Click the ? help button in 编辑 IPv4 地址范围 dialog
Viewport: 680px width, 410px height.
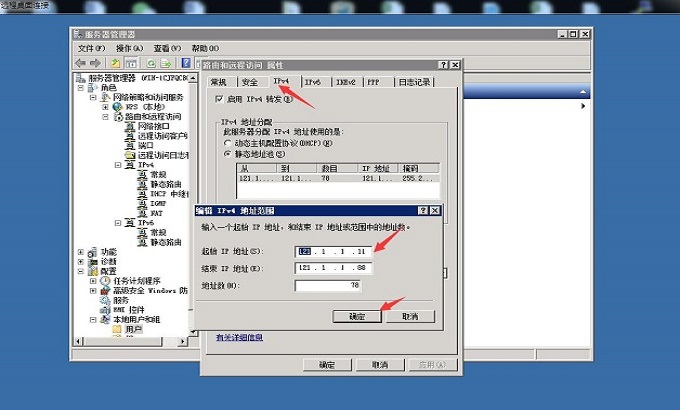point(423,211)
